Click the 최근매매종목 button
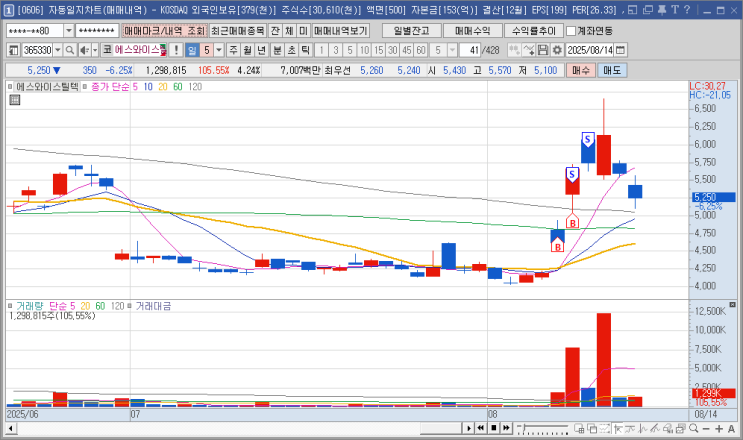Screen dimensions: 743x440 click(x=238, y=31)
